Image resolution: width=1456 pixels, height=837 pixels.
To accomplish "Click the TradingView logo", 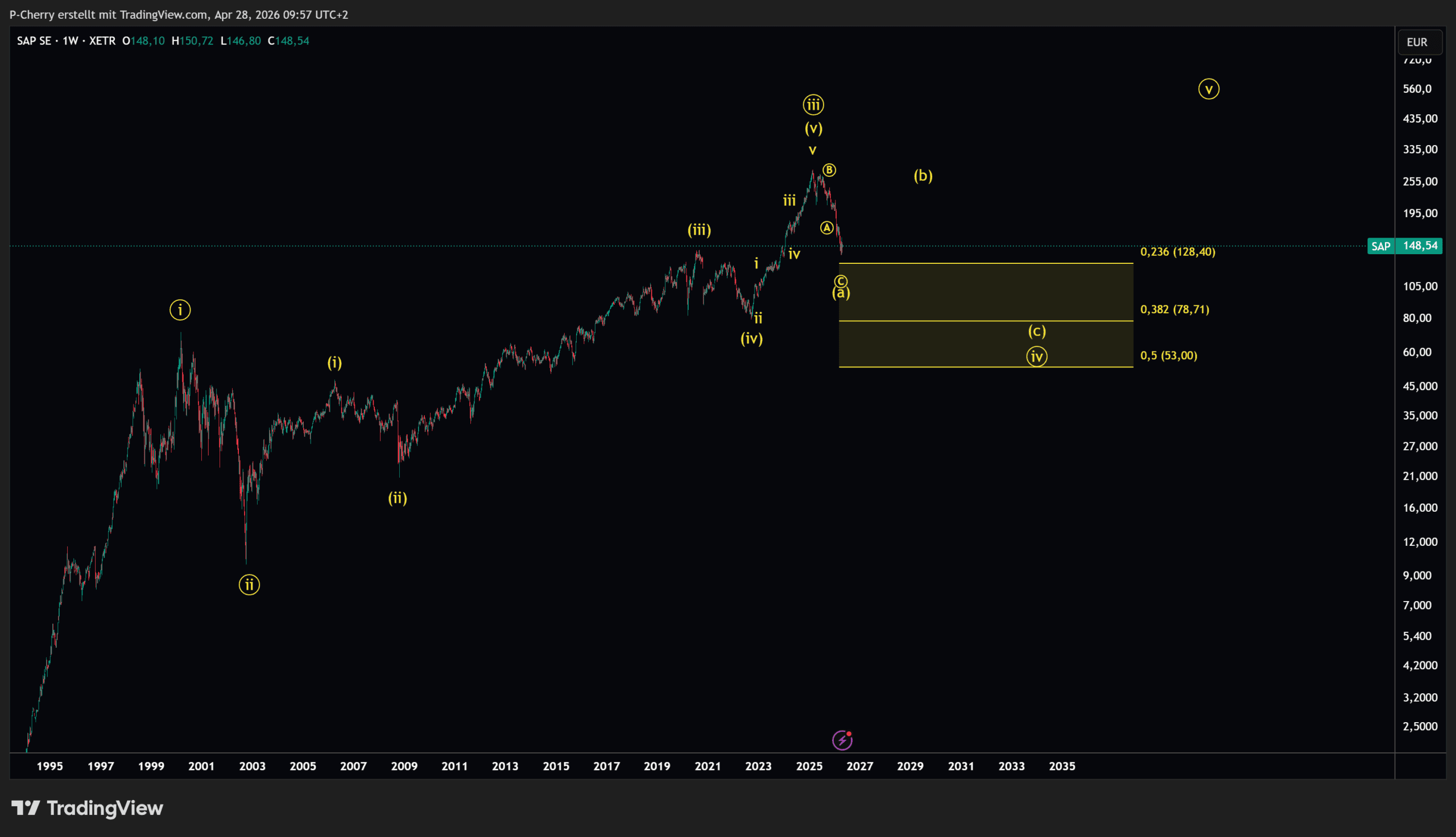I will point(88,808).
